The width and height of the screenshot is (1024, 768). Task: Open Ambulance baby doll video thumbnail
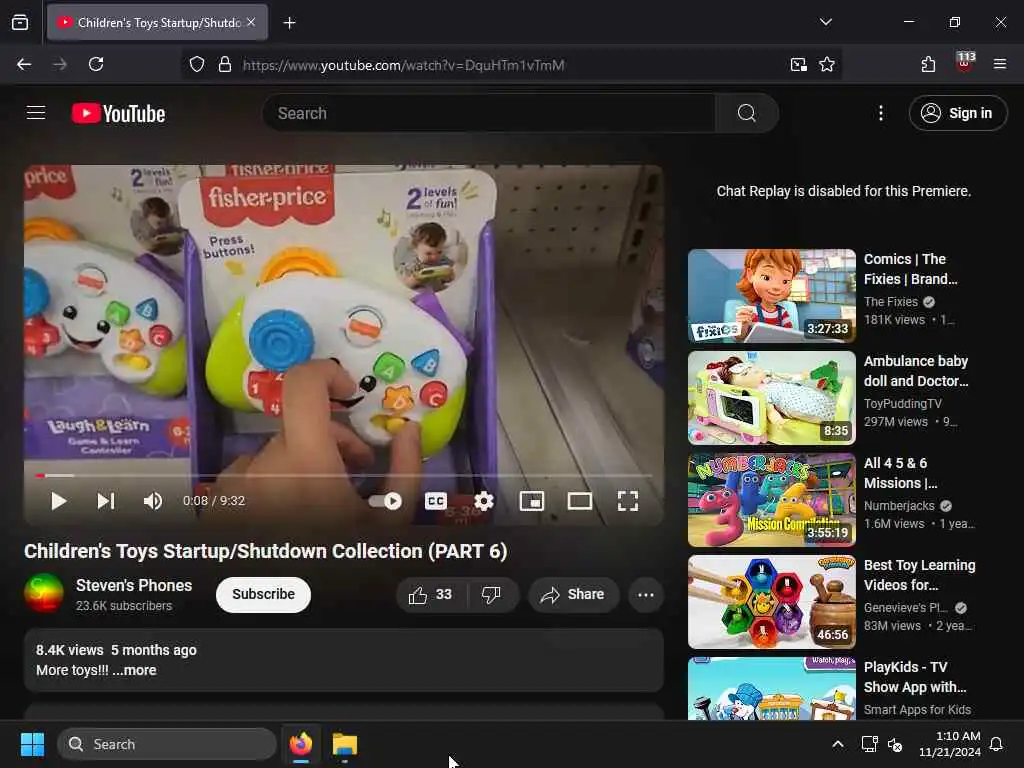[771, 398]
